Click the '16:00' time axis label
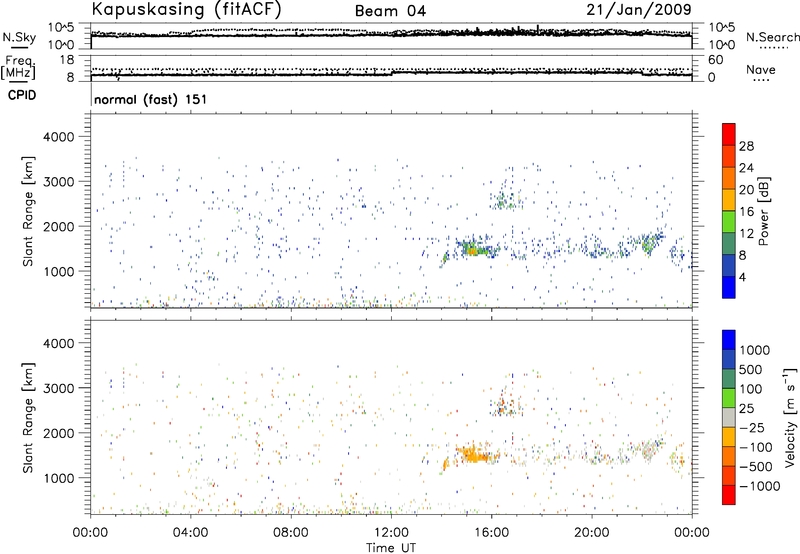 coord(491,533)
